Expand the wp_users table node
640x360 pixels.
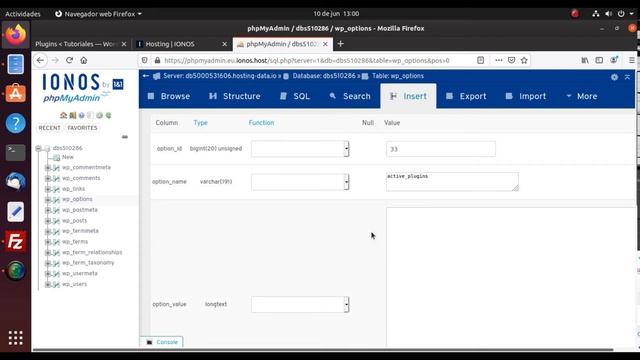tap(47, 284)
